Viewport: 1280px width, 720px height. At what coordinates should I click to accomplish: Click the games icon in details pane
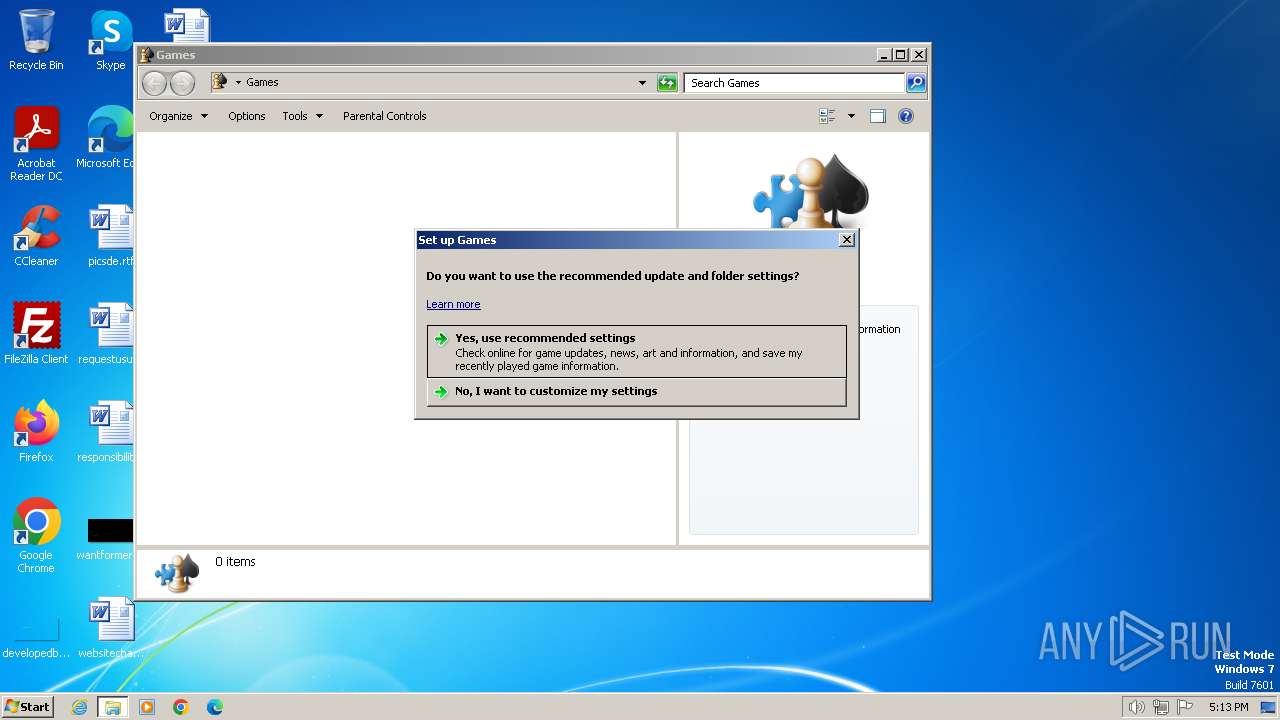177,573
